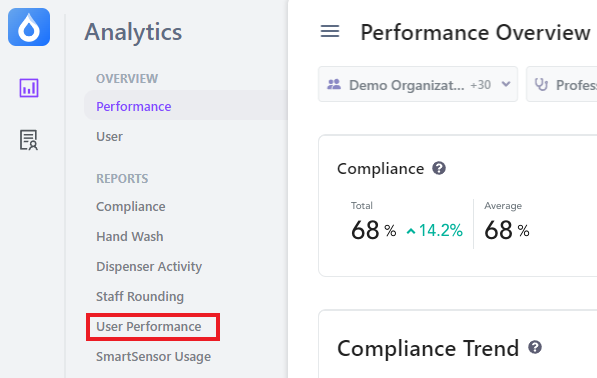597x378 pixels.
Task: Click the Analytics heading
Action: [133, 32]
